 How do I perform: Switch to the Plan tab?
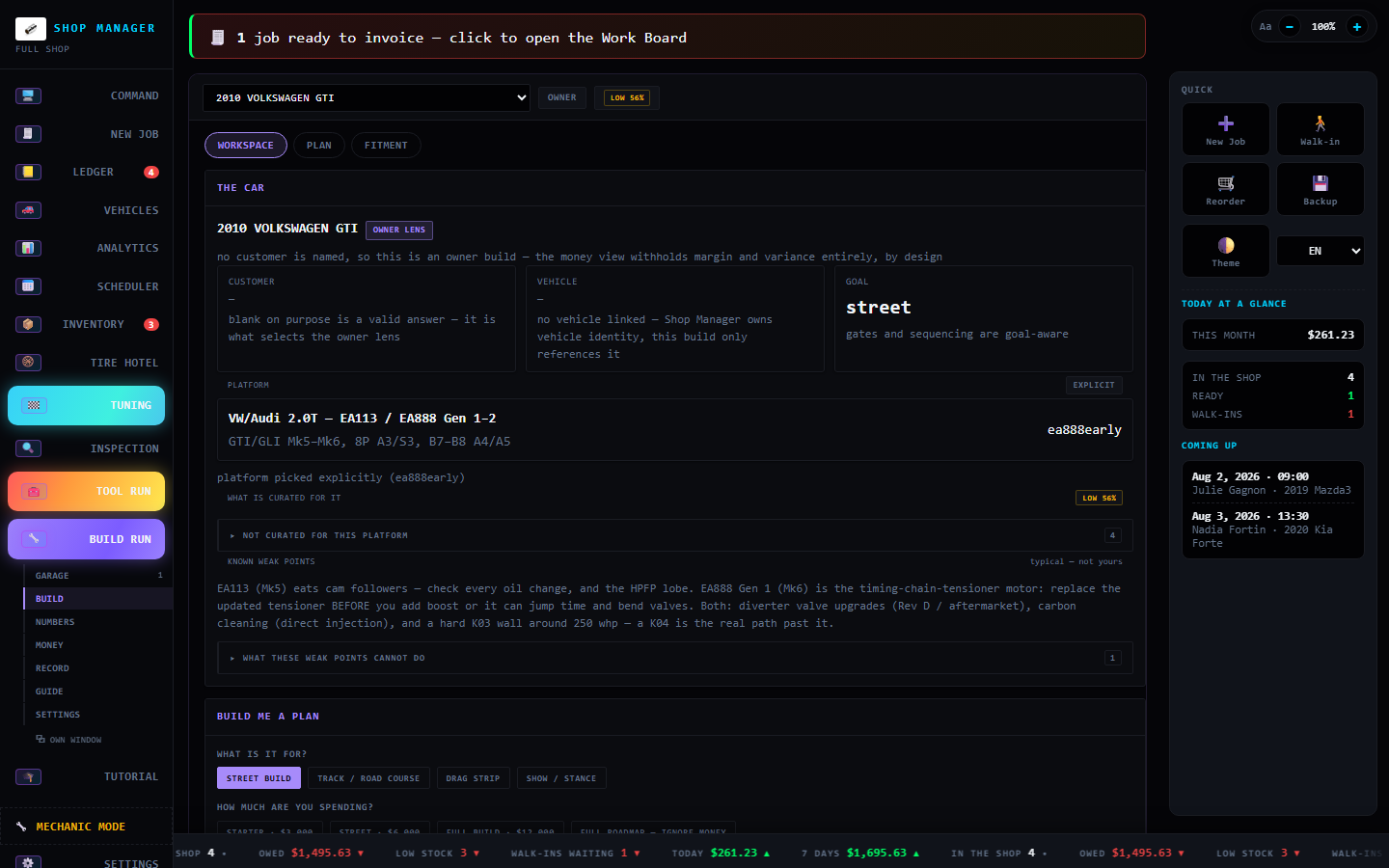[319, 146]
